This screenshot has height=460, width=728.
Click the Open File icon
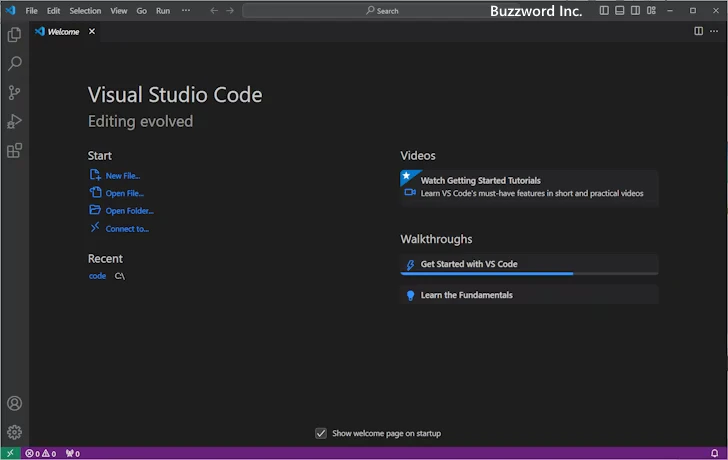point(95,192)
